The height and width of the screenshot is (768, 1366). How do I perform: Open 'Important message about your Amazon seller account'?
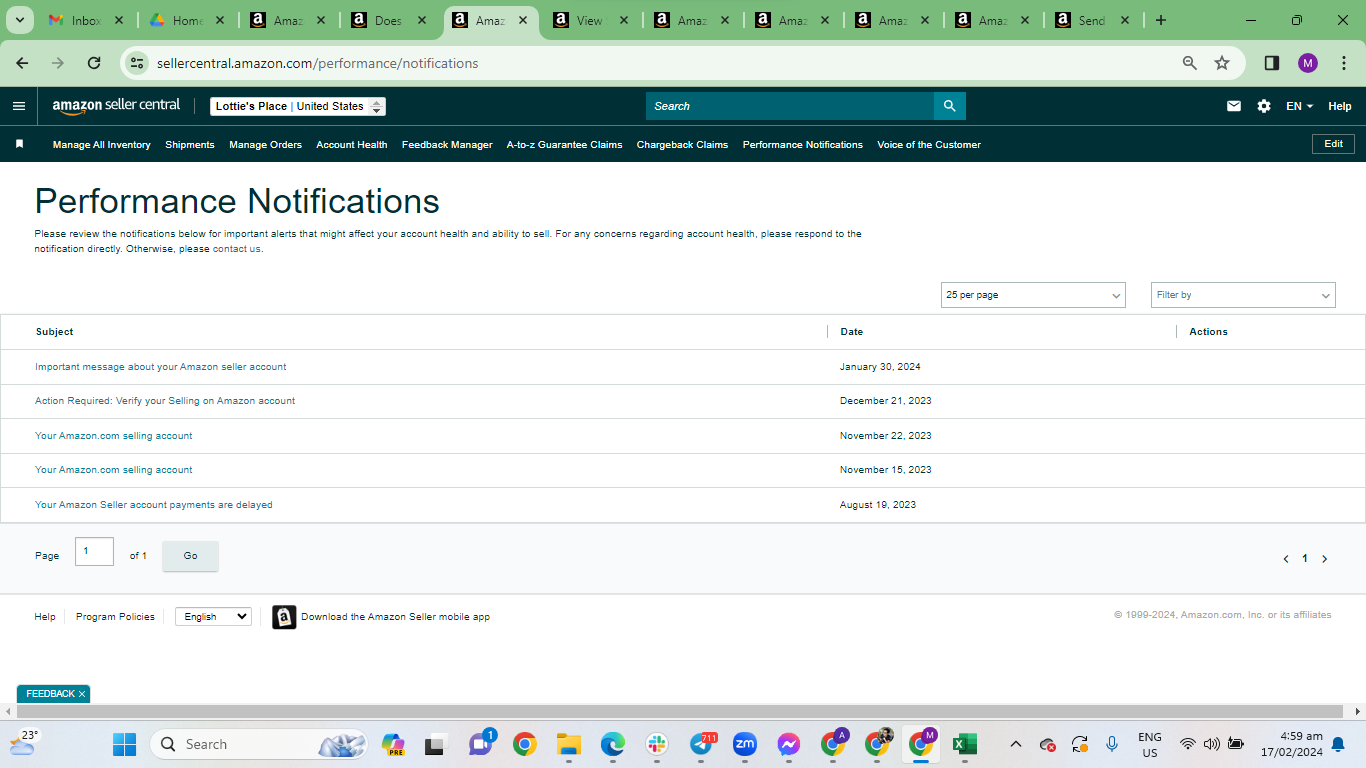[x=161, y=367]
